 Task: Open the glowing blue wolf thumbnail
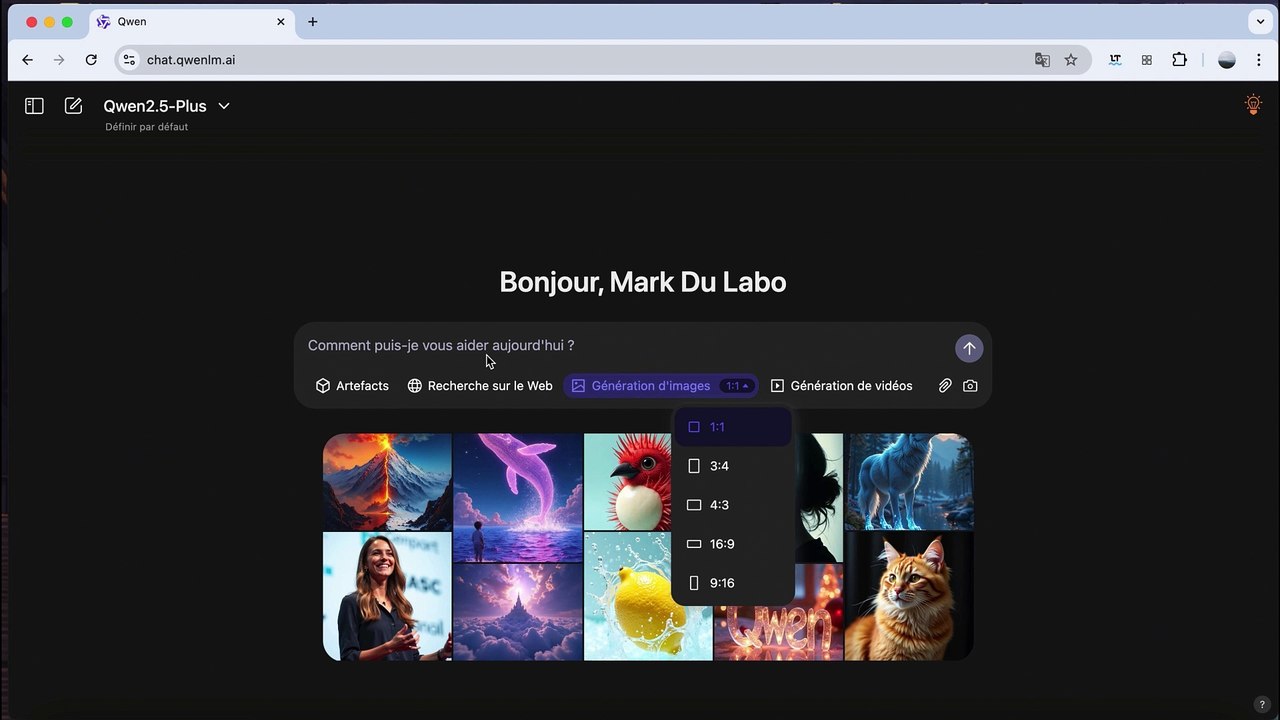[x=909, y=482]
